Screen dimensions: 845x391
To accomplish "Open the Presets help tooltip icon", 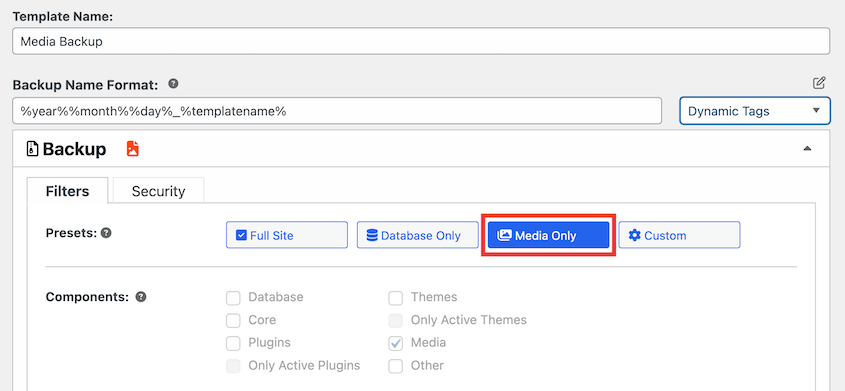I will 107,233.
